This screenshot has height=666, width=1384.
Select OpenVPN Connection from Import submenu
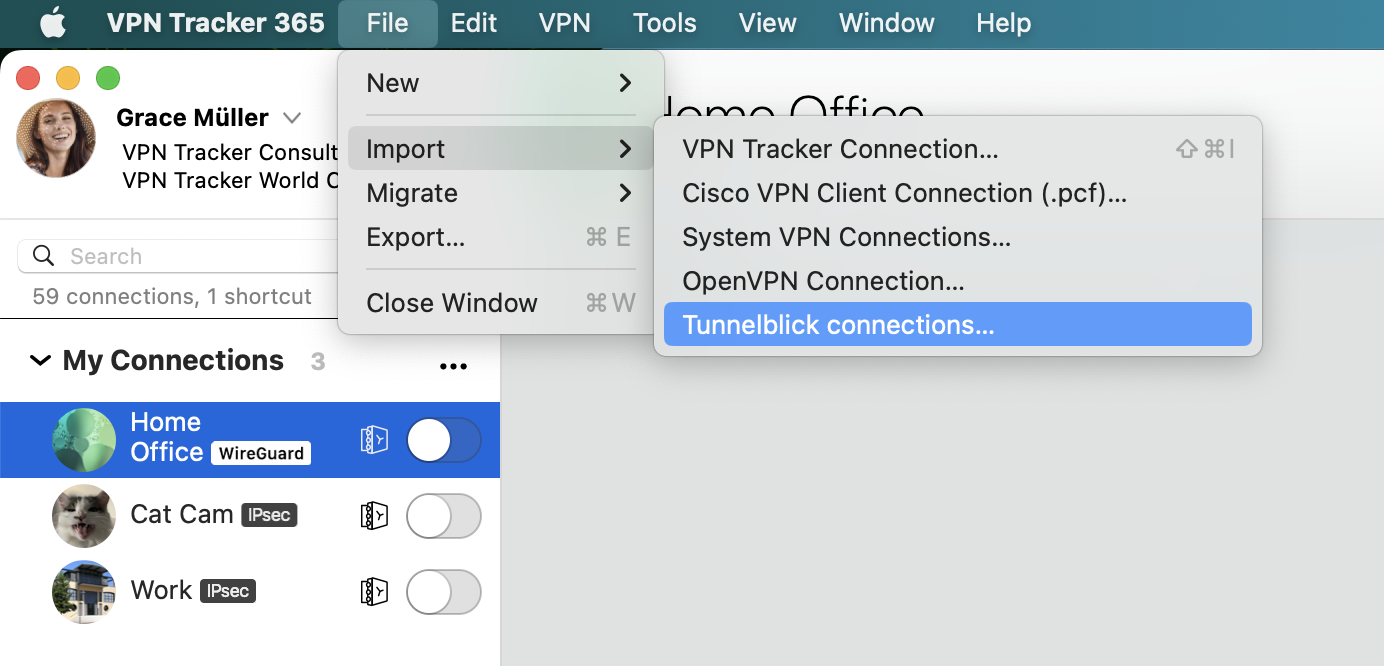822,280
